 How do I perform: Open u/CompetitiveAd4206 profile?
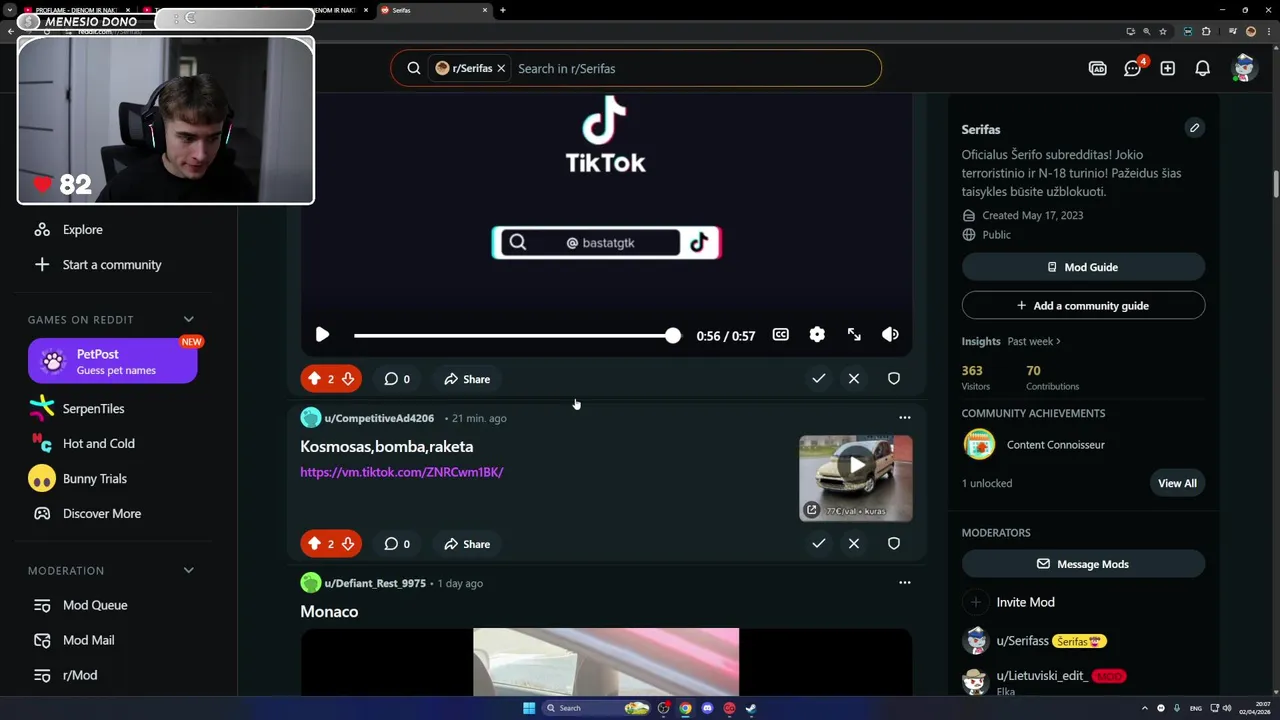pos(379,418)
